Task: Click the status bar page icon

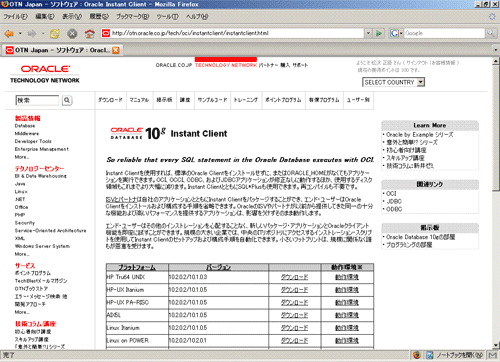Action: coord(429,355)
